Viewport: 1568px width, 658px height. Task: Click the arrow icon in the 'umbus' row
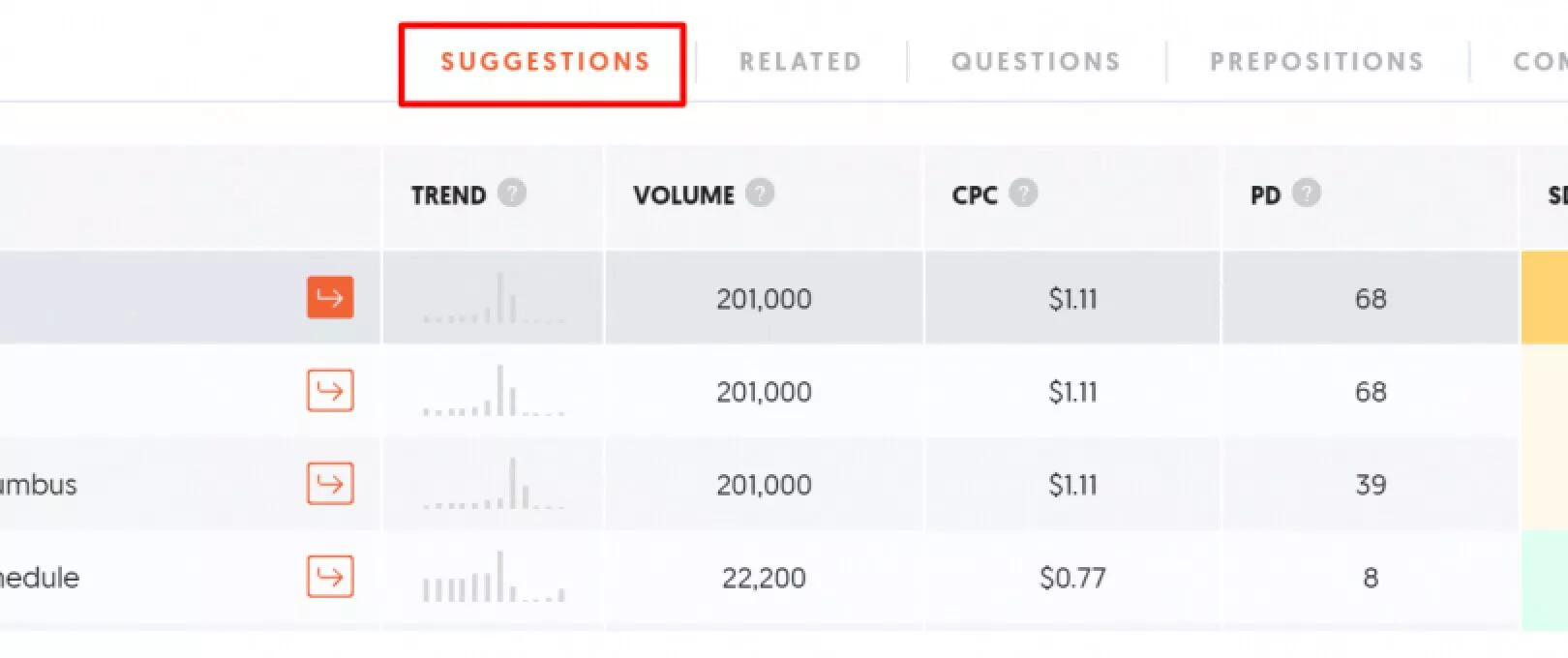point(330,484)
